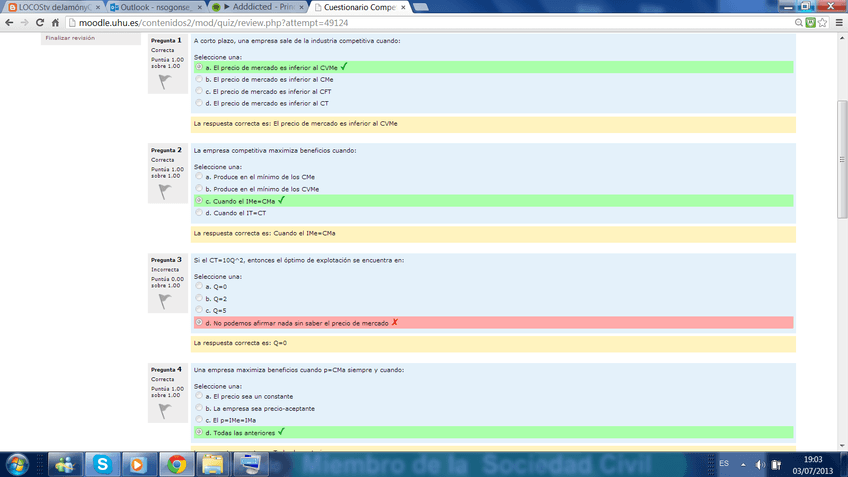Viewport: 848px width, 477px height.
Task: Click text 'La respuesta correcta es: Q=0'
Action: pos(240,343)
